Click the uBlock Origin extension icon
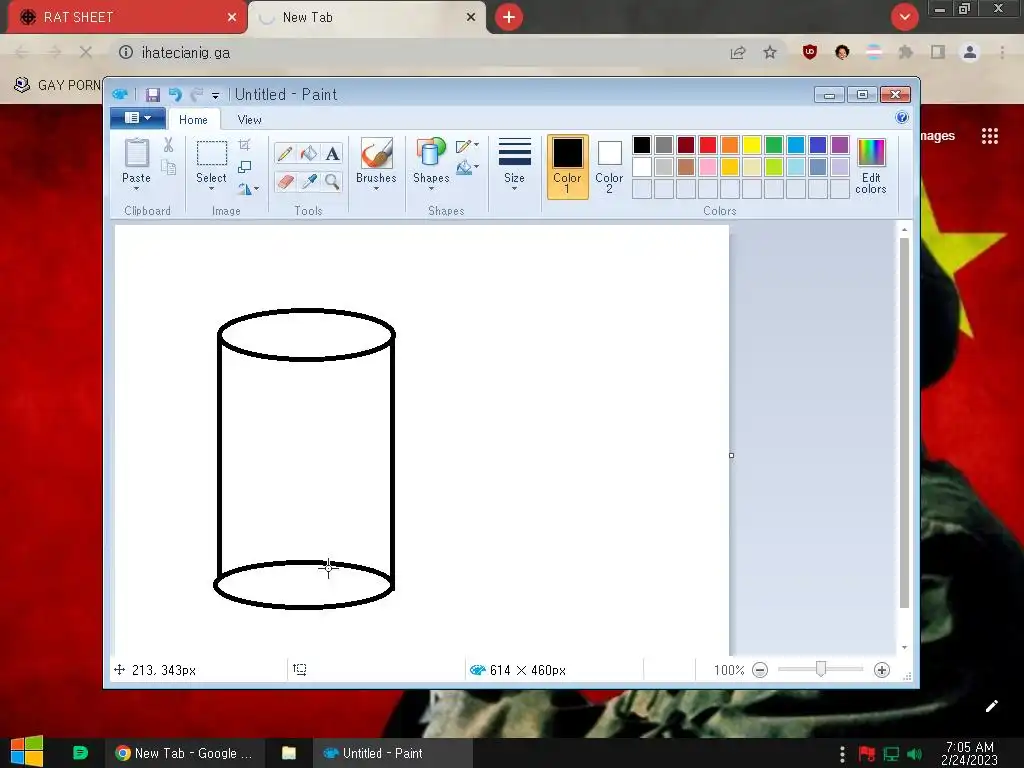Screen dimensions: 1024x768 coord(810,52)
